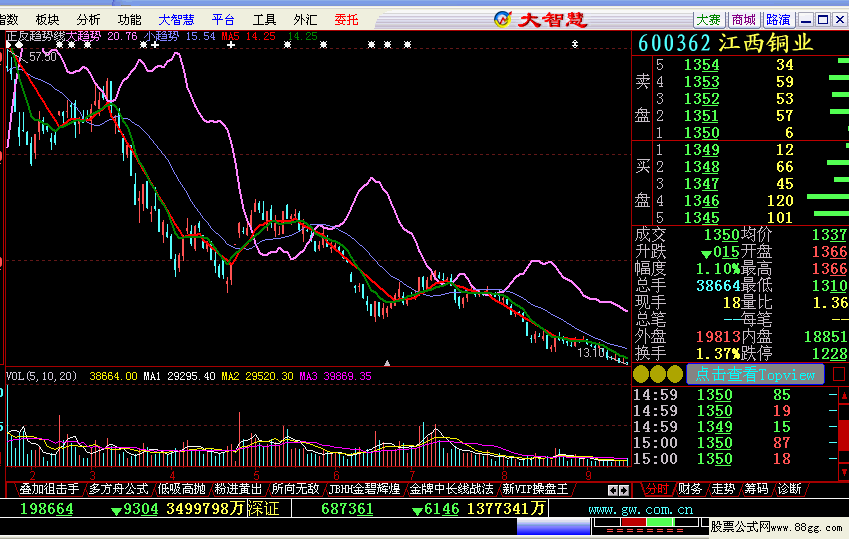
Task: Click the 路演 button
Action: pos(778,20)
